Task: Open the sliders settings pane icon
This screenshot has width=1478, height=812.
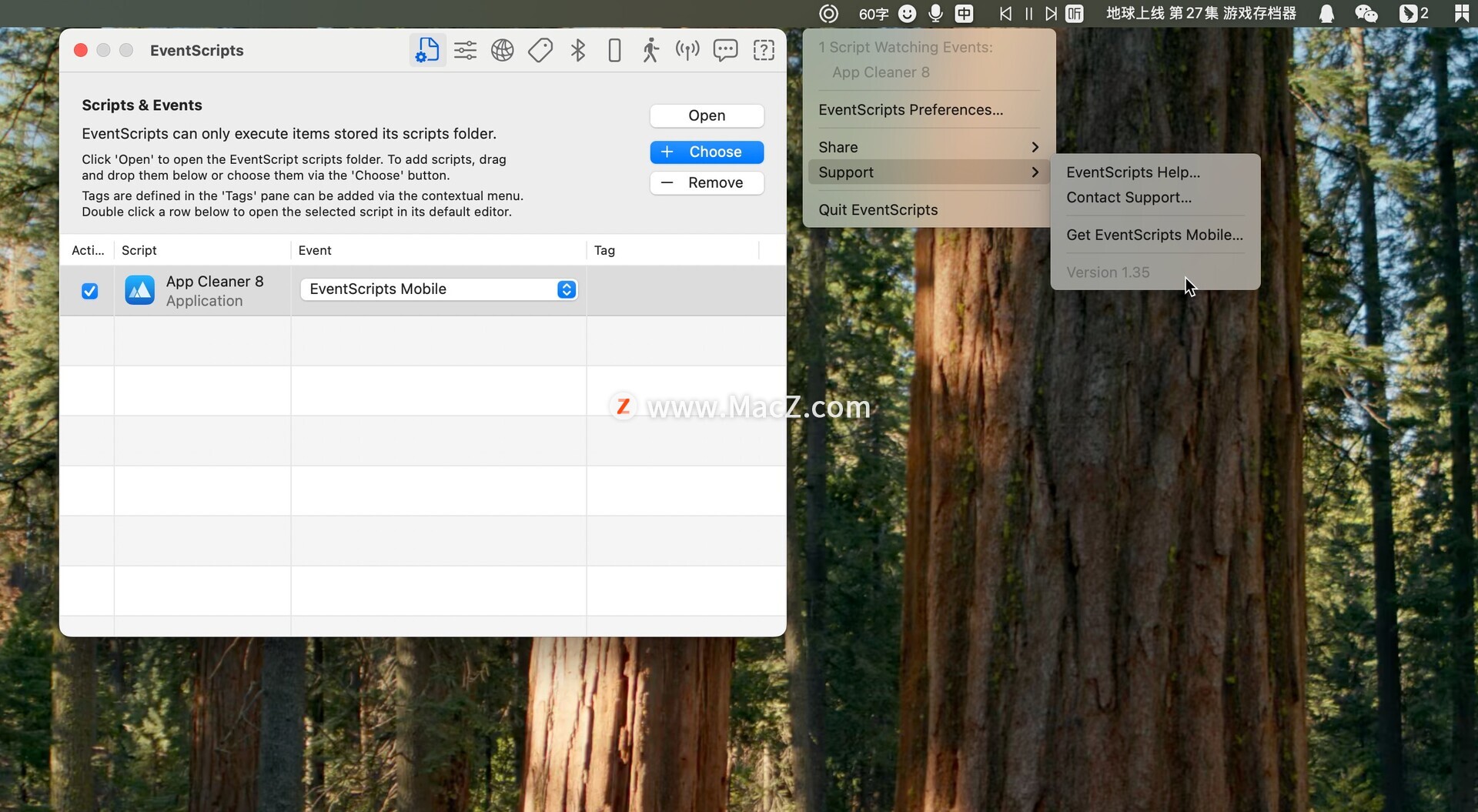Action: click(465, 50)
